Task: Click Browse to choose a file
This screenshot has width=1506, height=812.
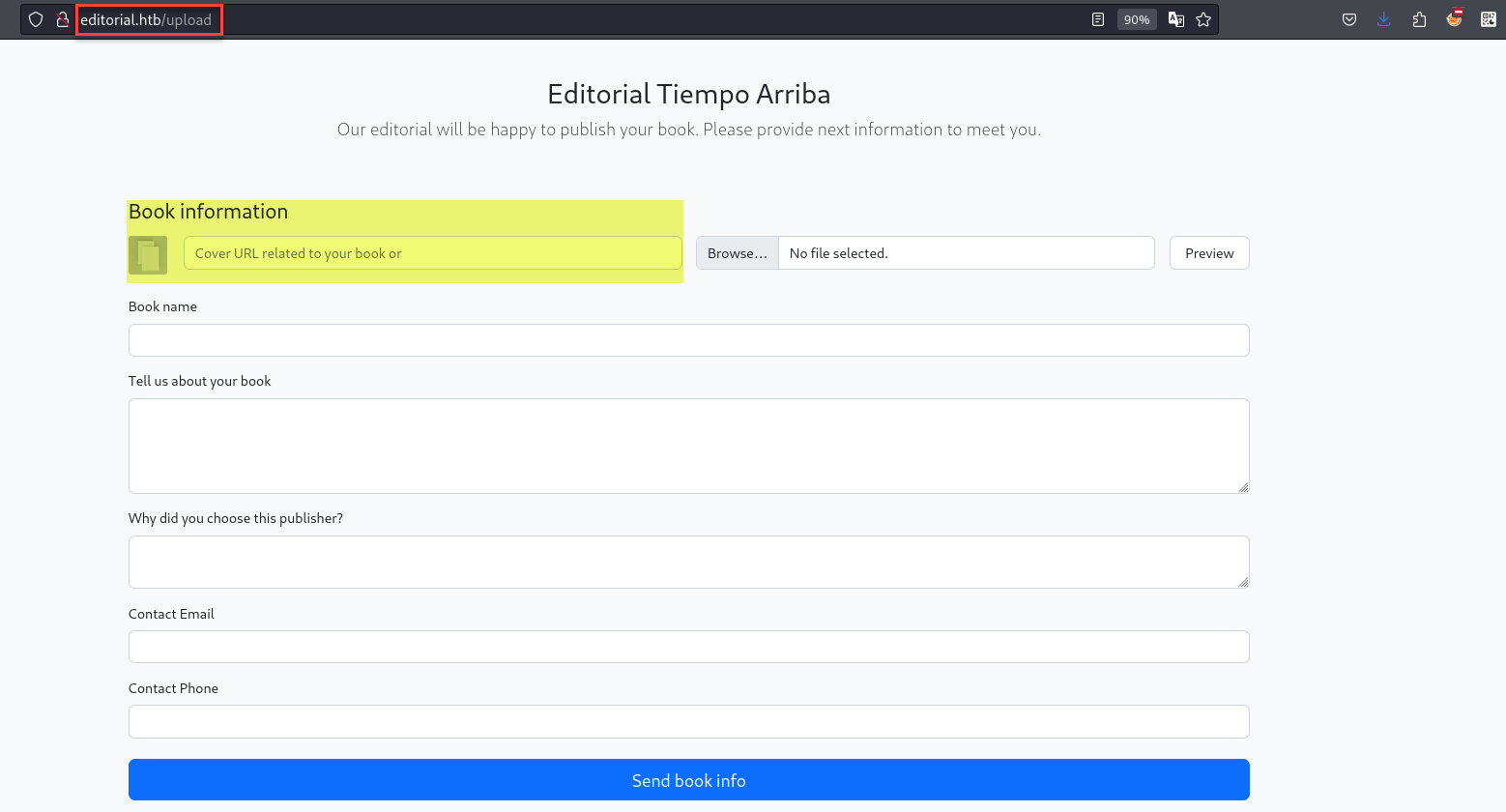Action: pyautogui.click(x=738, y=253)
